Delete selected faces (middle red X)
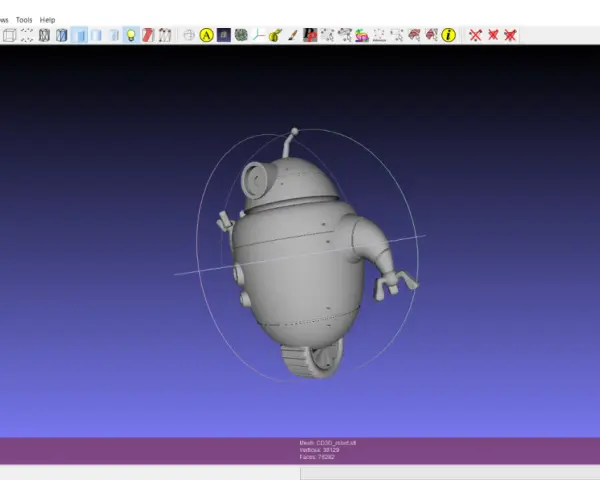Viewport: 600px width, 480px height. [x=493, y=35]
